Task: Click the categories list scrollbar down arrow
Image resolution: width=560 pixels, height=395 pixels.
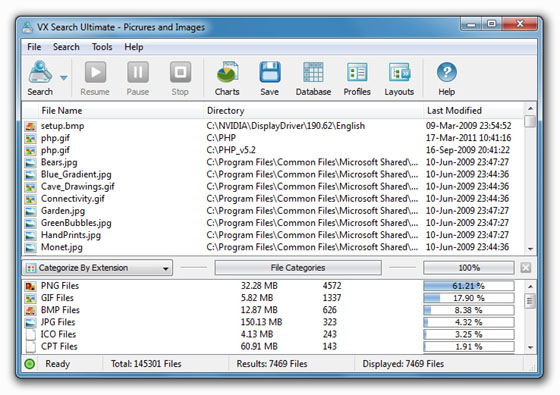Action: point(530,348)
